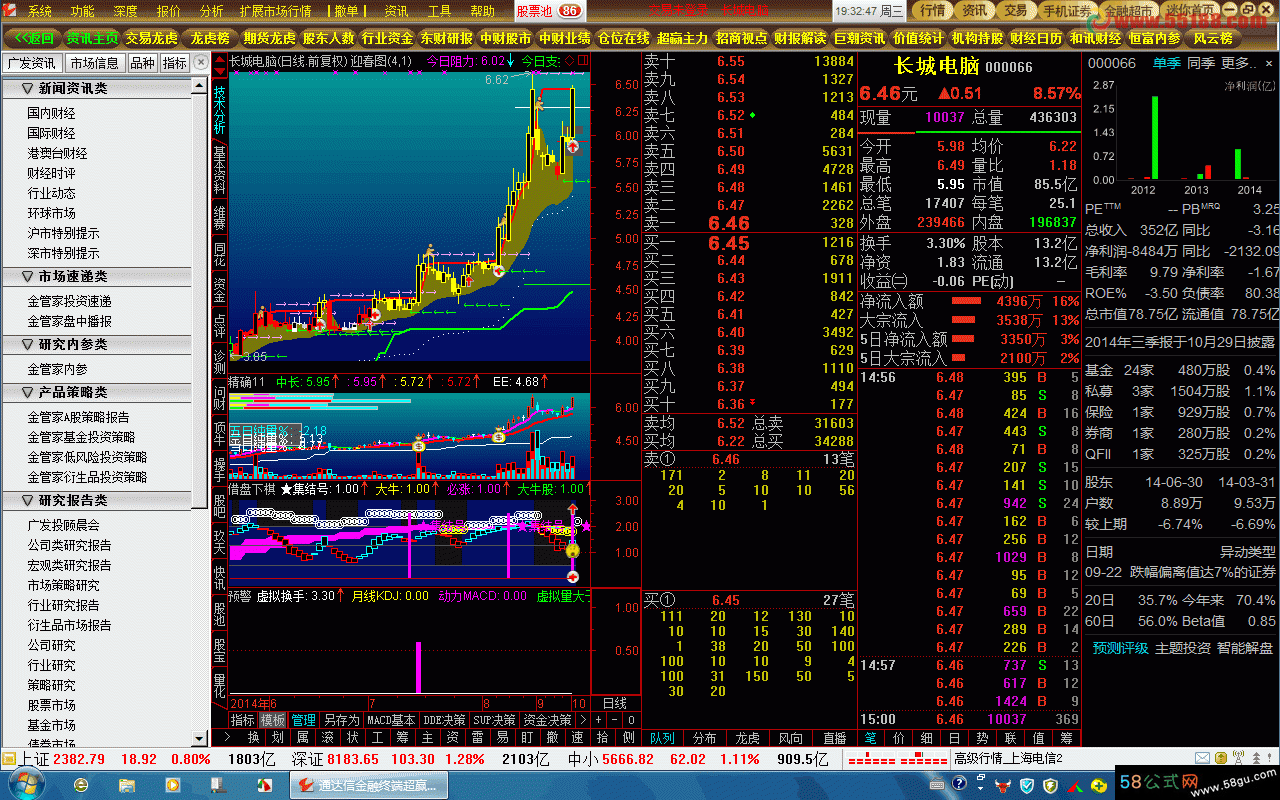Click the 撤单 button in the menu bar
Image resolution: width=1280 pixels, height=800 pixels.
coord(346,11)
